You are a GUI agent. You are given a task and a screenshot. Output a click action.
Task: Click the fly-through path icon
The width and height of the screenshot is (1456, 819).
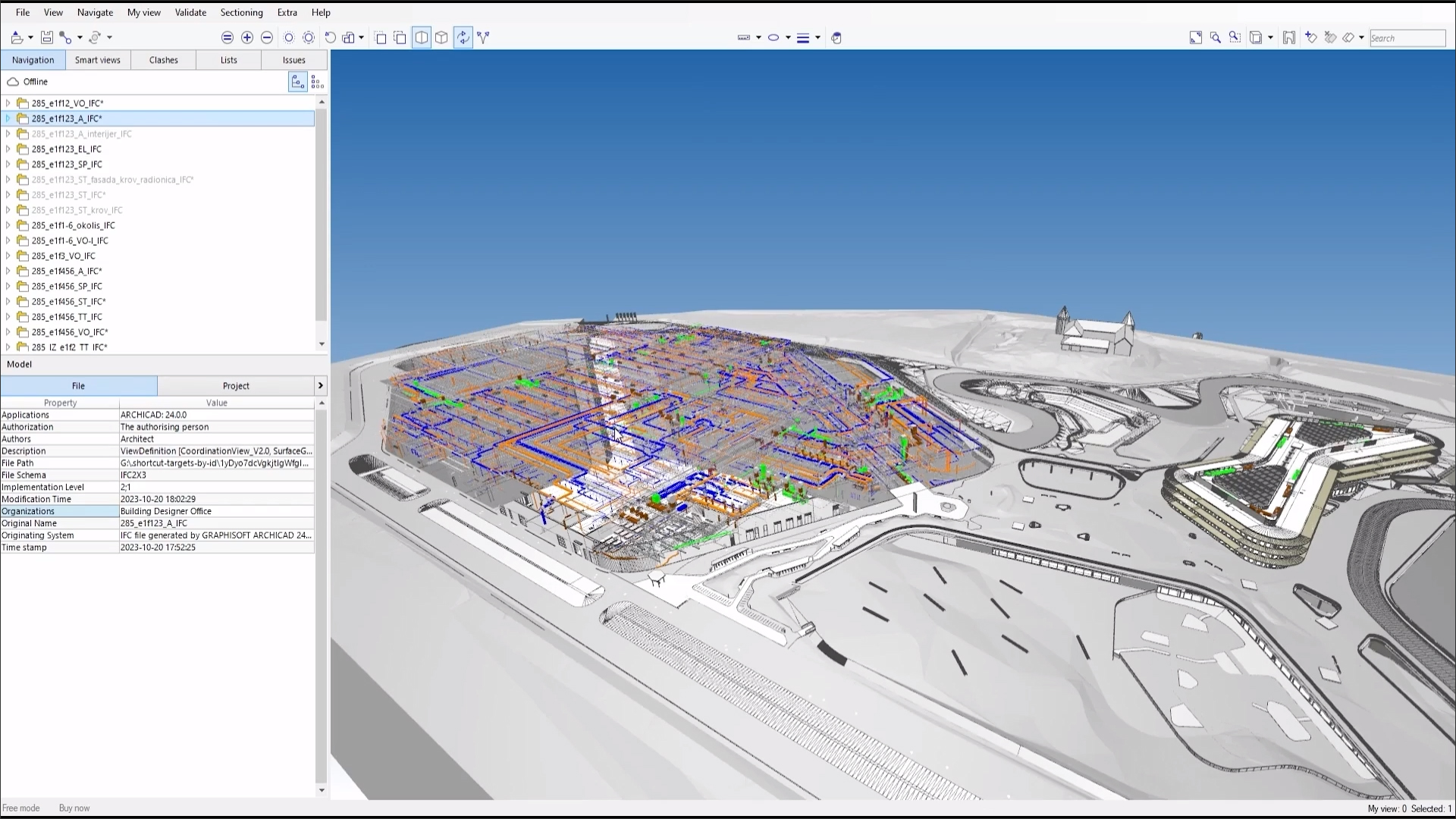click(x=484, y=38)
